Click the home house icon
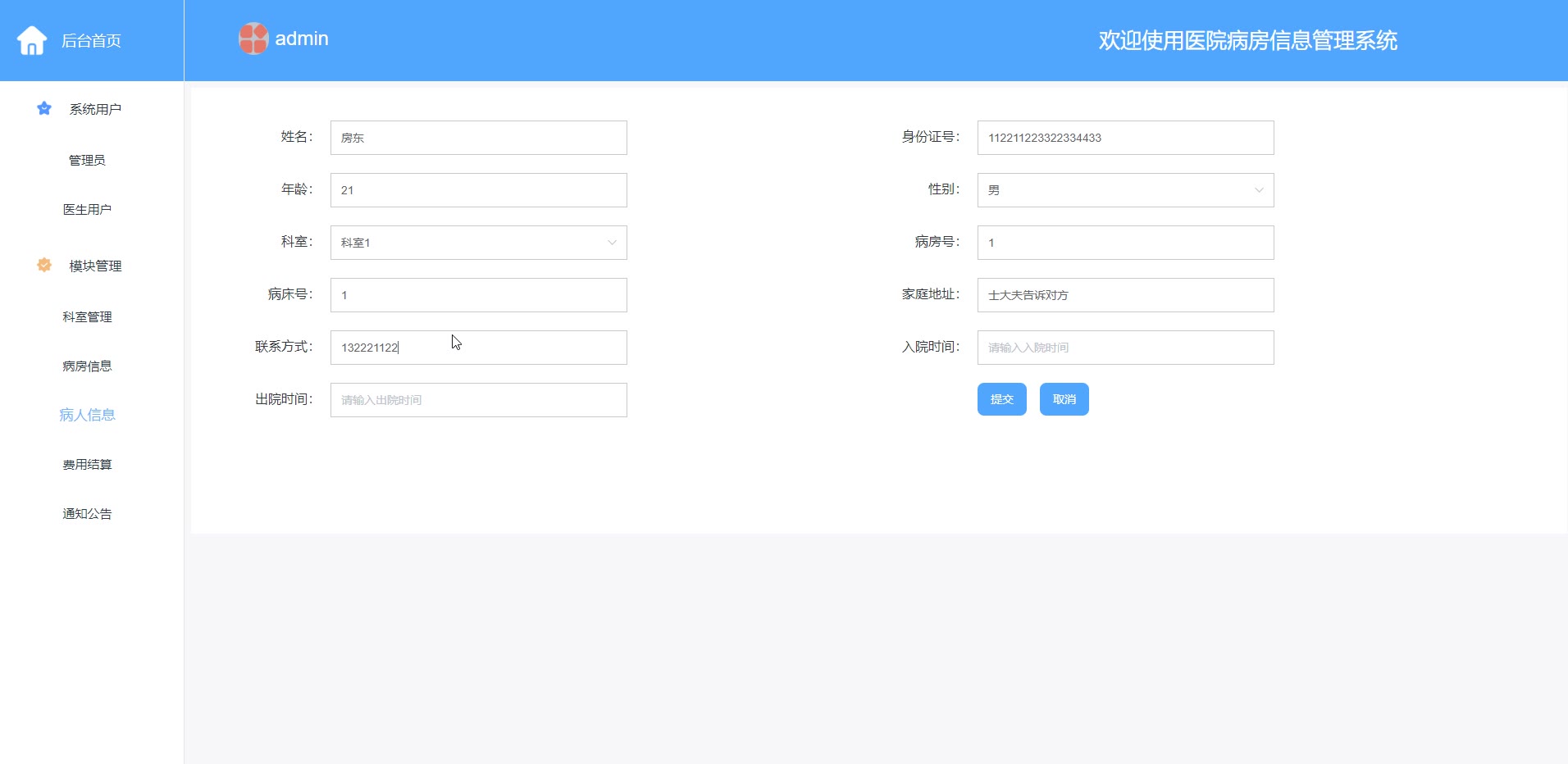 (x=32, y=40)
